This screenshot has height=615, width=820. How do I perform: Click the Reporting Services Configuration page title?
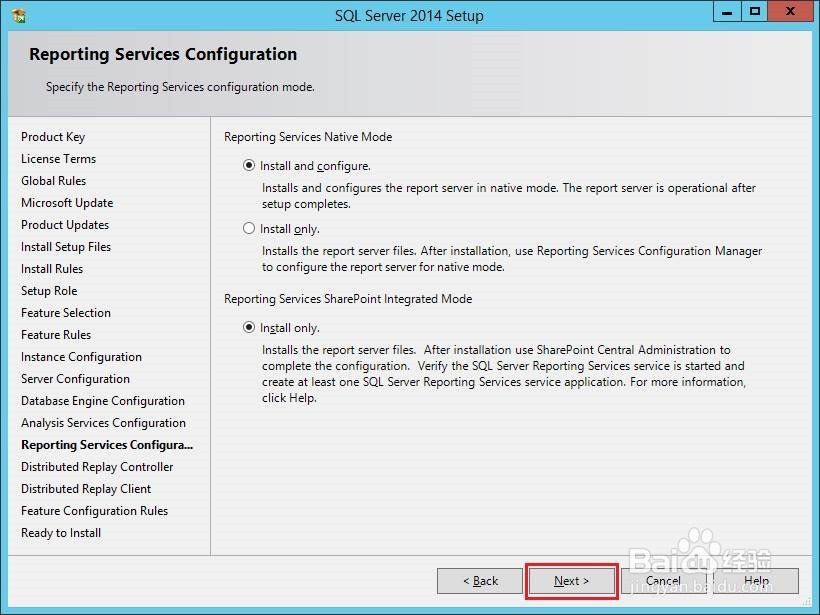tap(163, 54)
